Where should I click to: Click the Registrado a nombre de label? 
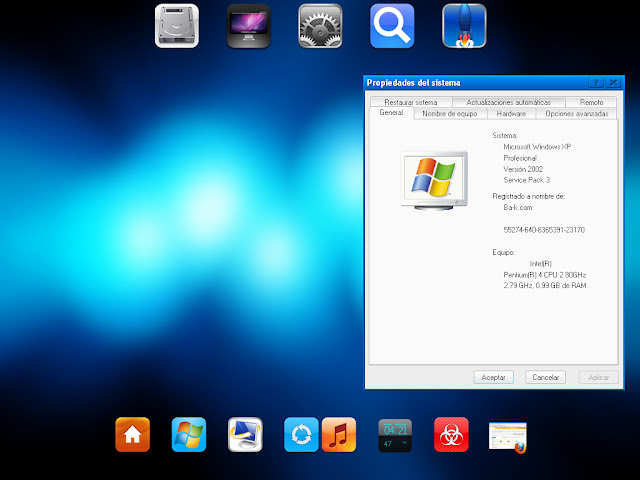tap(529, 196)
